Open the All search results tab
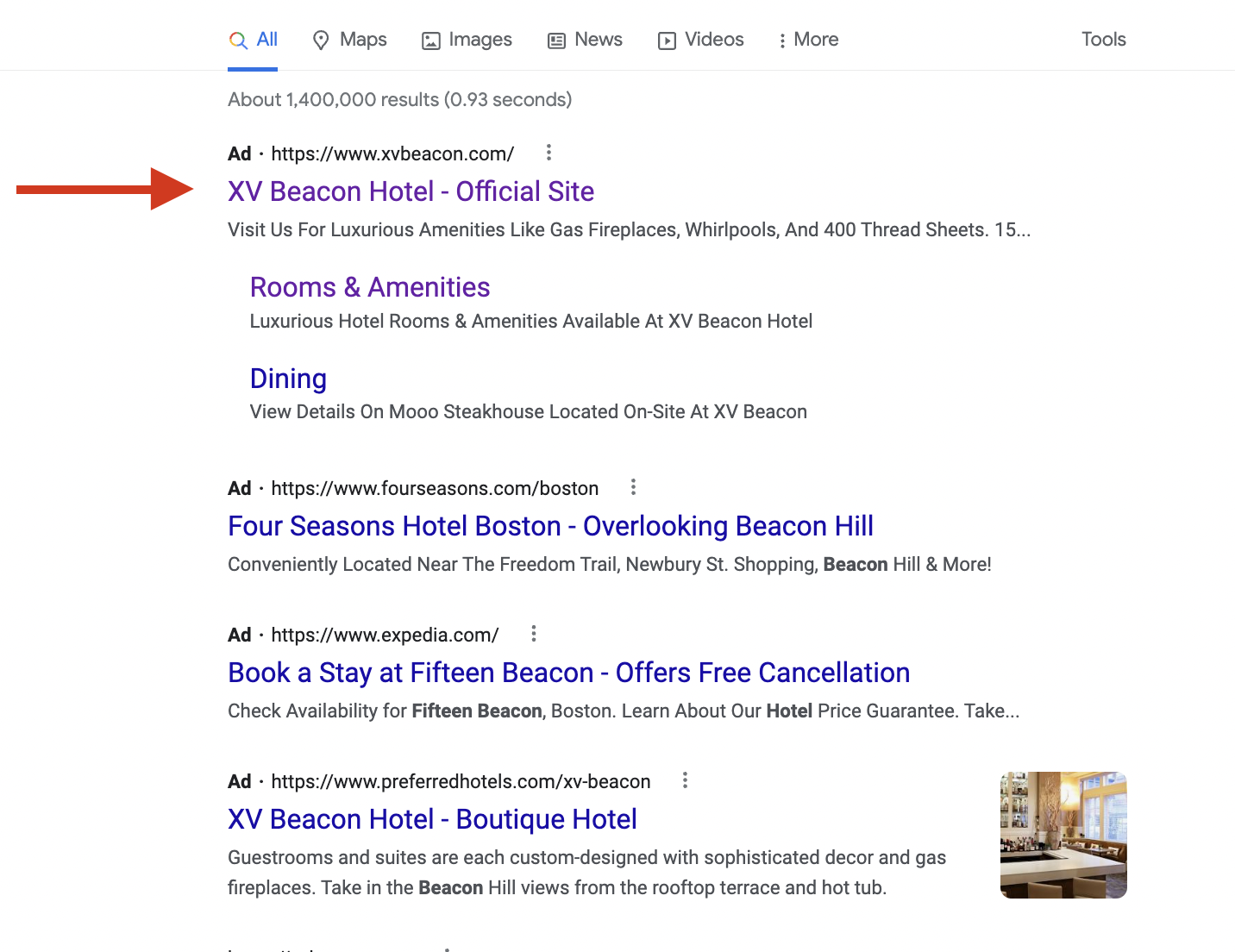This screenshot has width=1235, height=952. [253, 40]
